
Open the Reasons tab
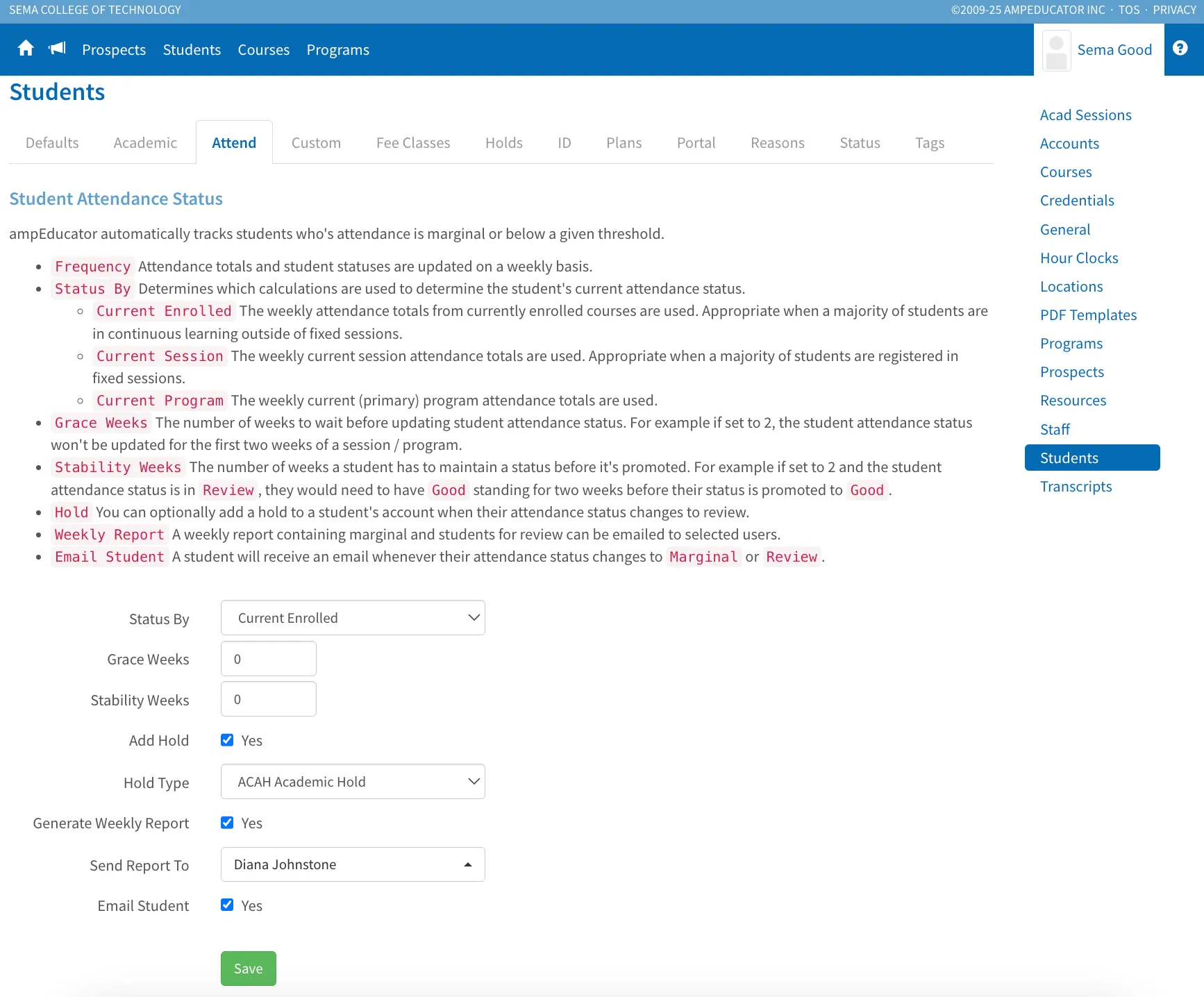[x=778, y=143]
